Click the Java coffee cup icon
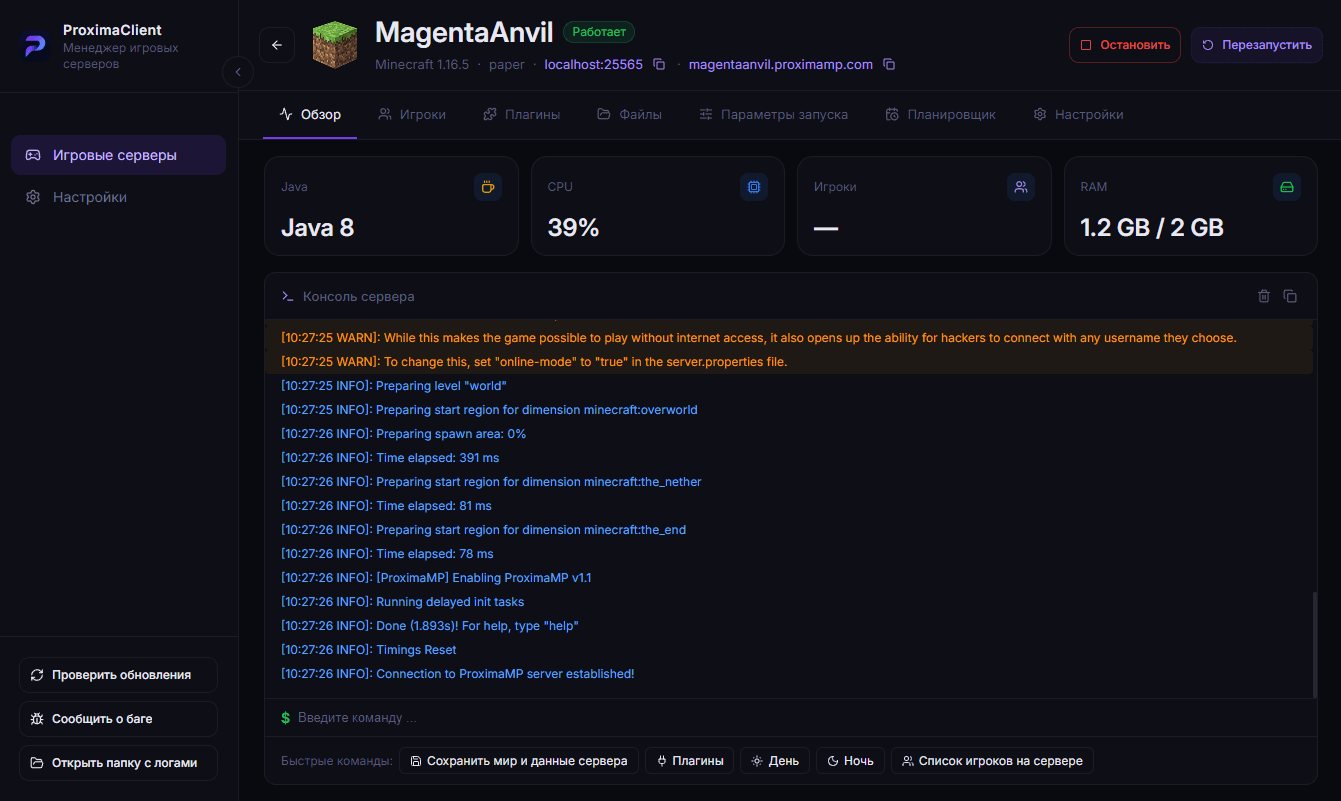Viewport: 1341px width, 801px height. 488,187
